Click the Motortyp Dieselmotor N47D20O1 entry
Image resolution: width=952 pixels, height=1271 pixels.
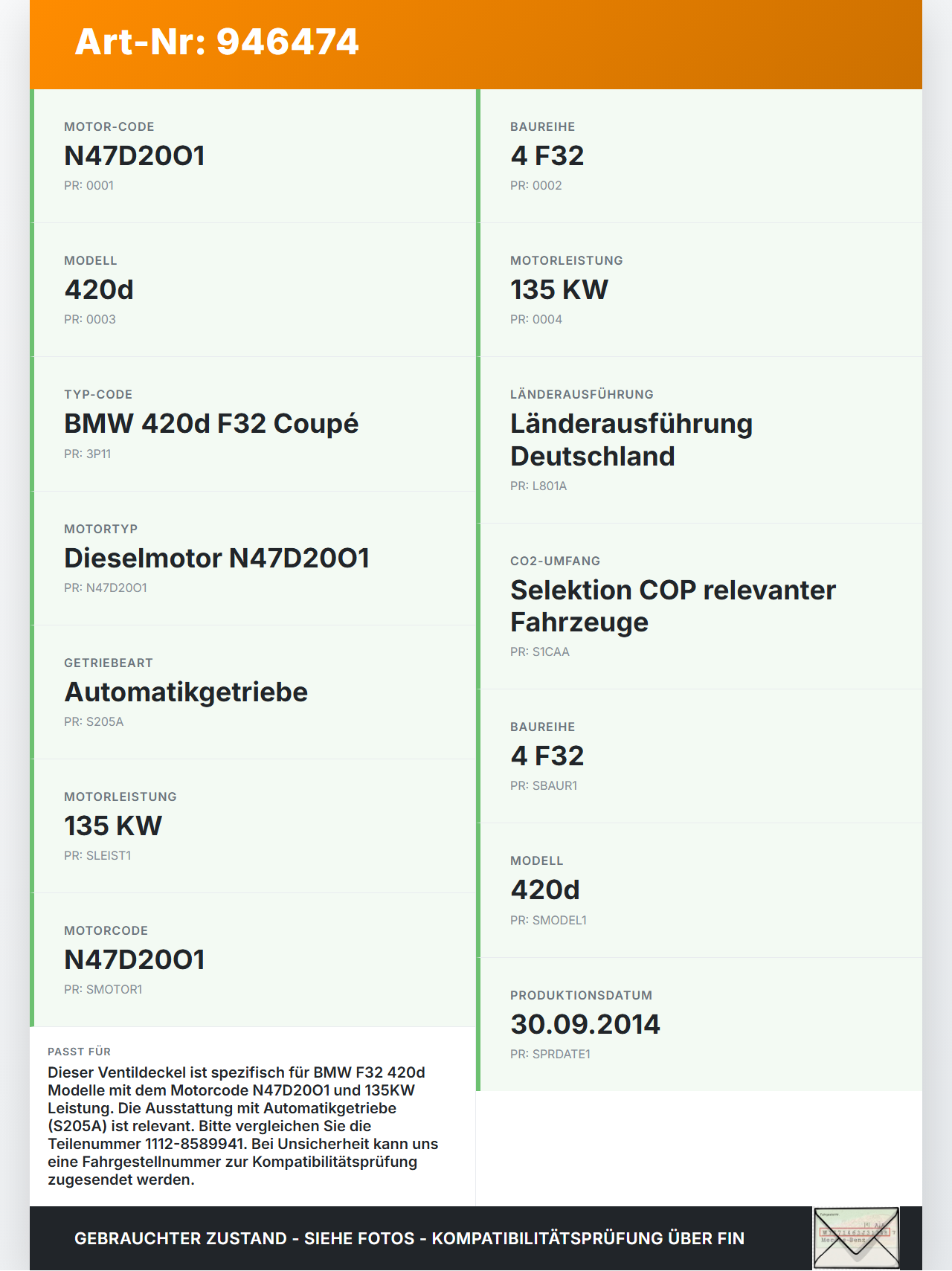(x=253, y=559)
